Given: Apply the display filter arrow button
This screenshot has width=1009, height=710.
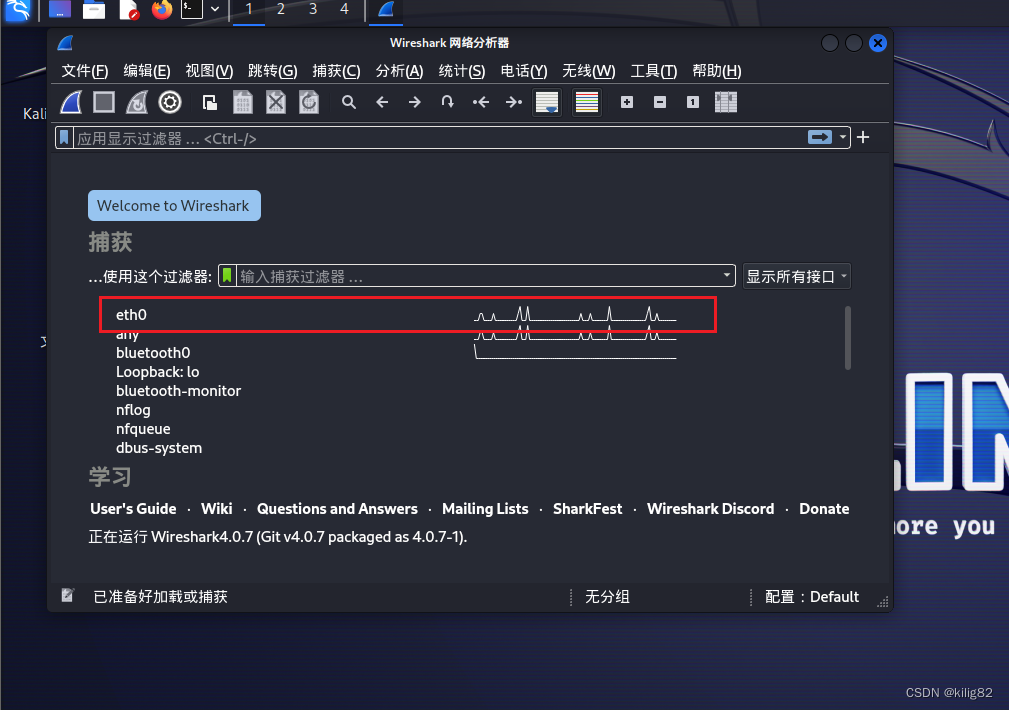Looking at the screenshot, I should click(820, 137).
